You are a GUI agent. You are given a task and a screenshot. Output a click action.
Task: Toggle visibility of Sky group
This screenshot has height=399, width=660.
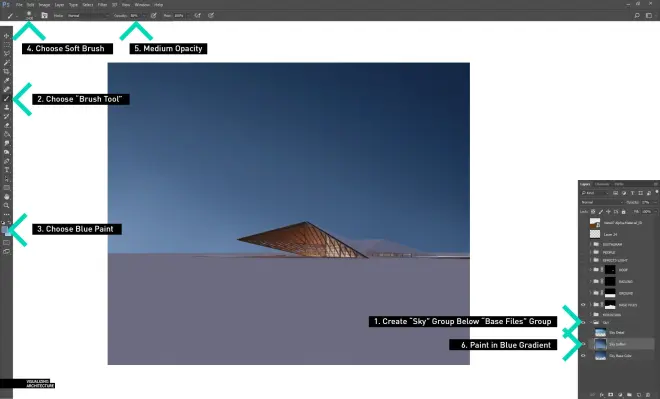[583, 322]
